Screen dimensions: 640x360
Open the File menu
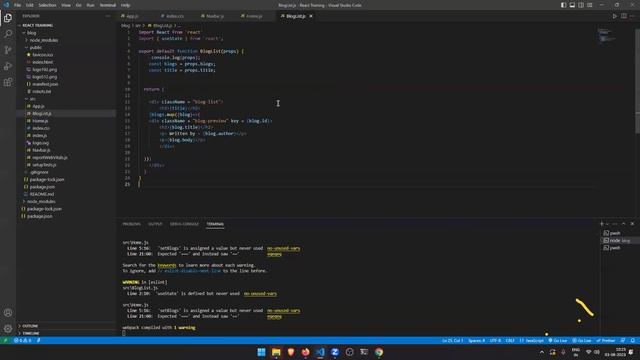click(17, 5)
